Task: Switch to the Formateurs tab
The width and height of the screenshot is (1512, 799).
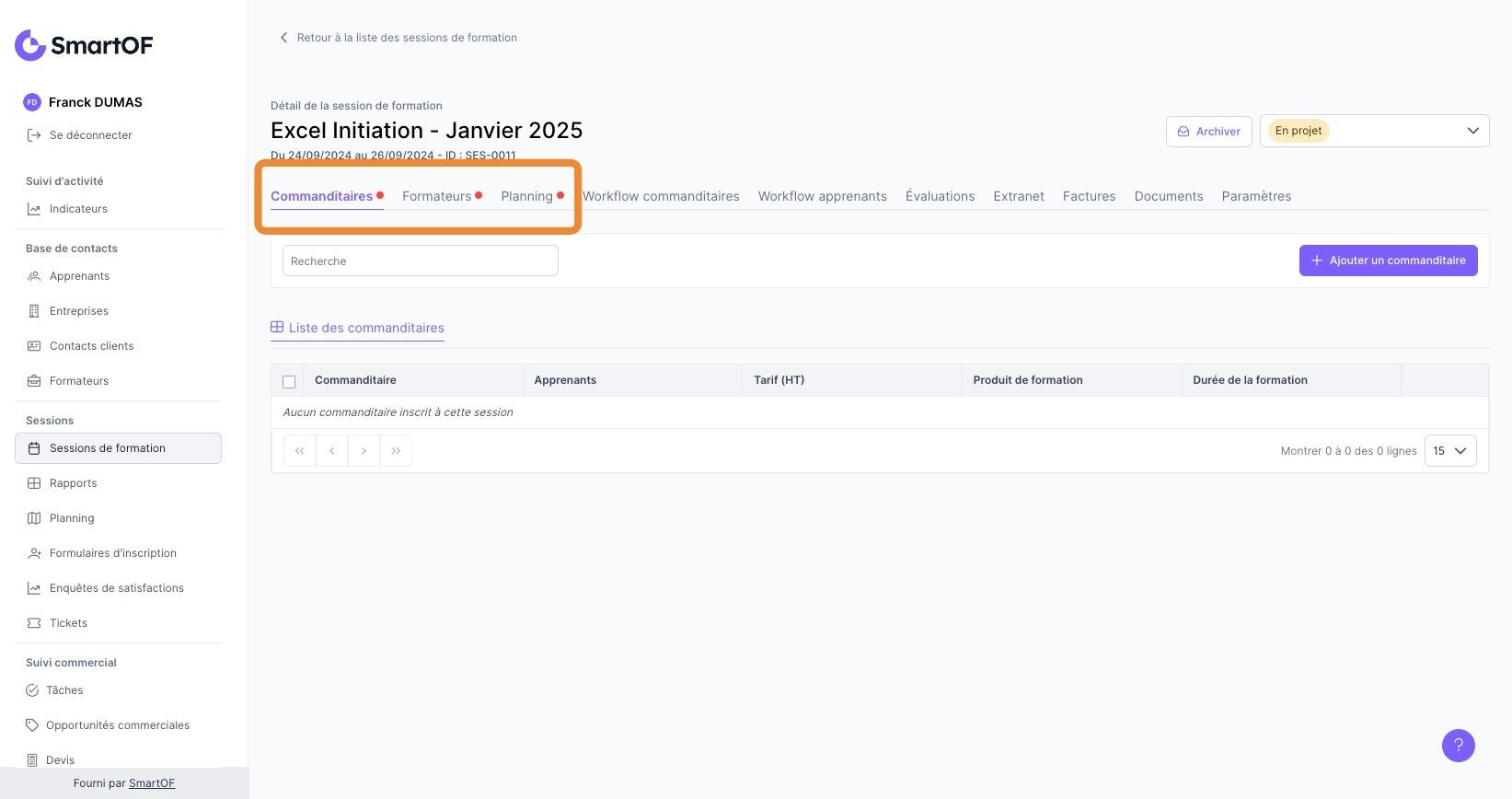Action: 436,196
